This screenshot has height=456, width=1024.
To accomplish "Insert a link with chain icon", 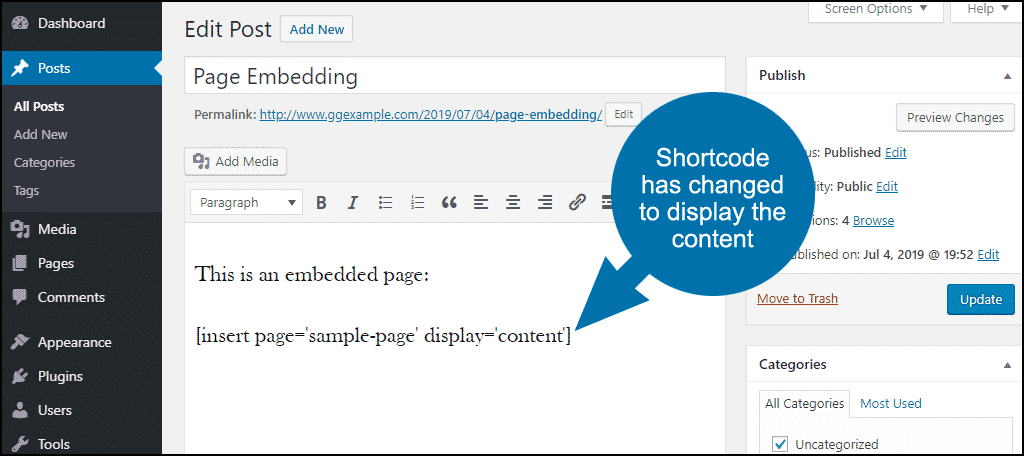I will point(577,203).
